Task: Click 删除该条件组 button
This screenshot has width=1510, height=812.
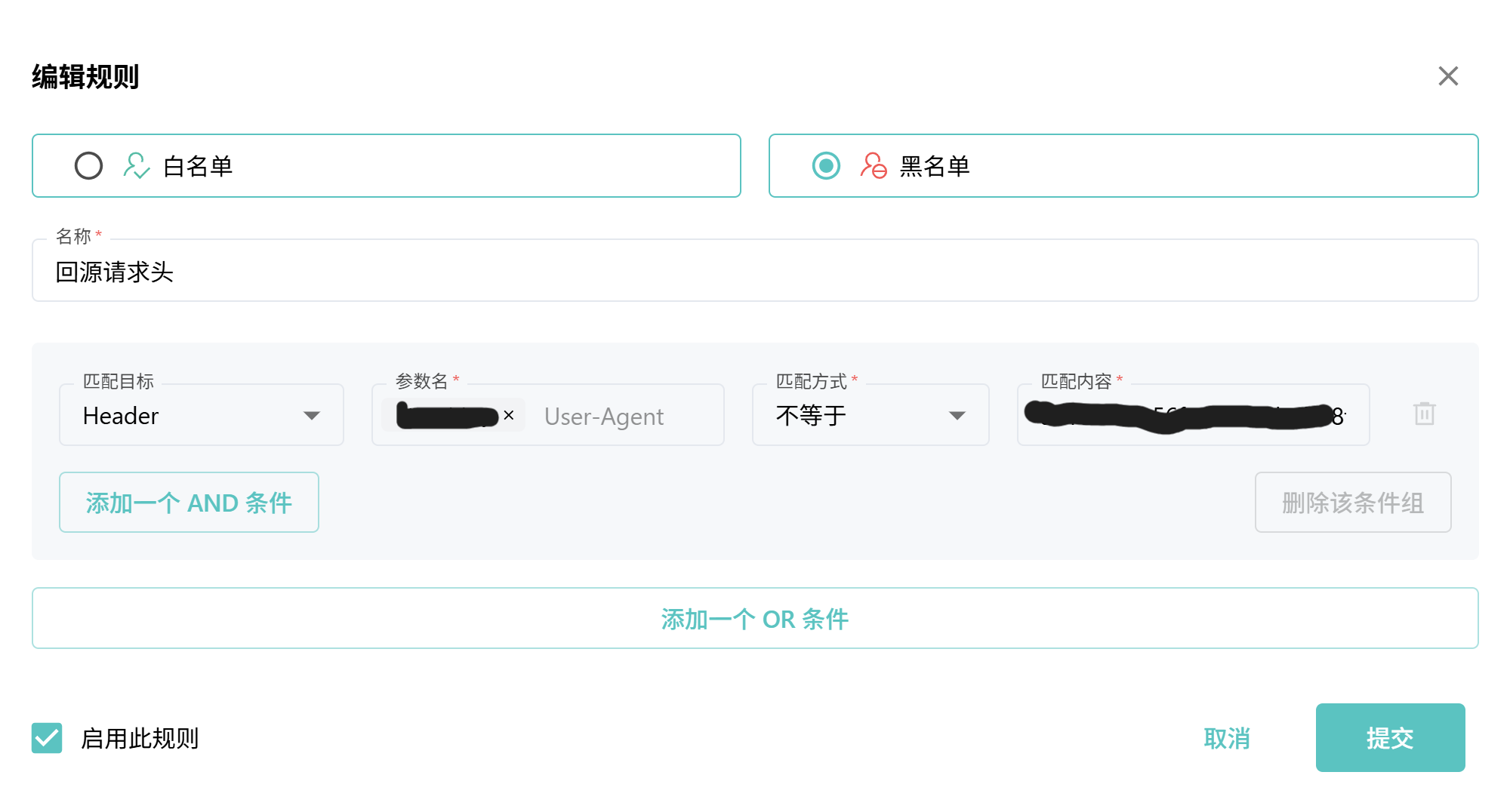Action: click(1352, 503)
